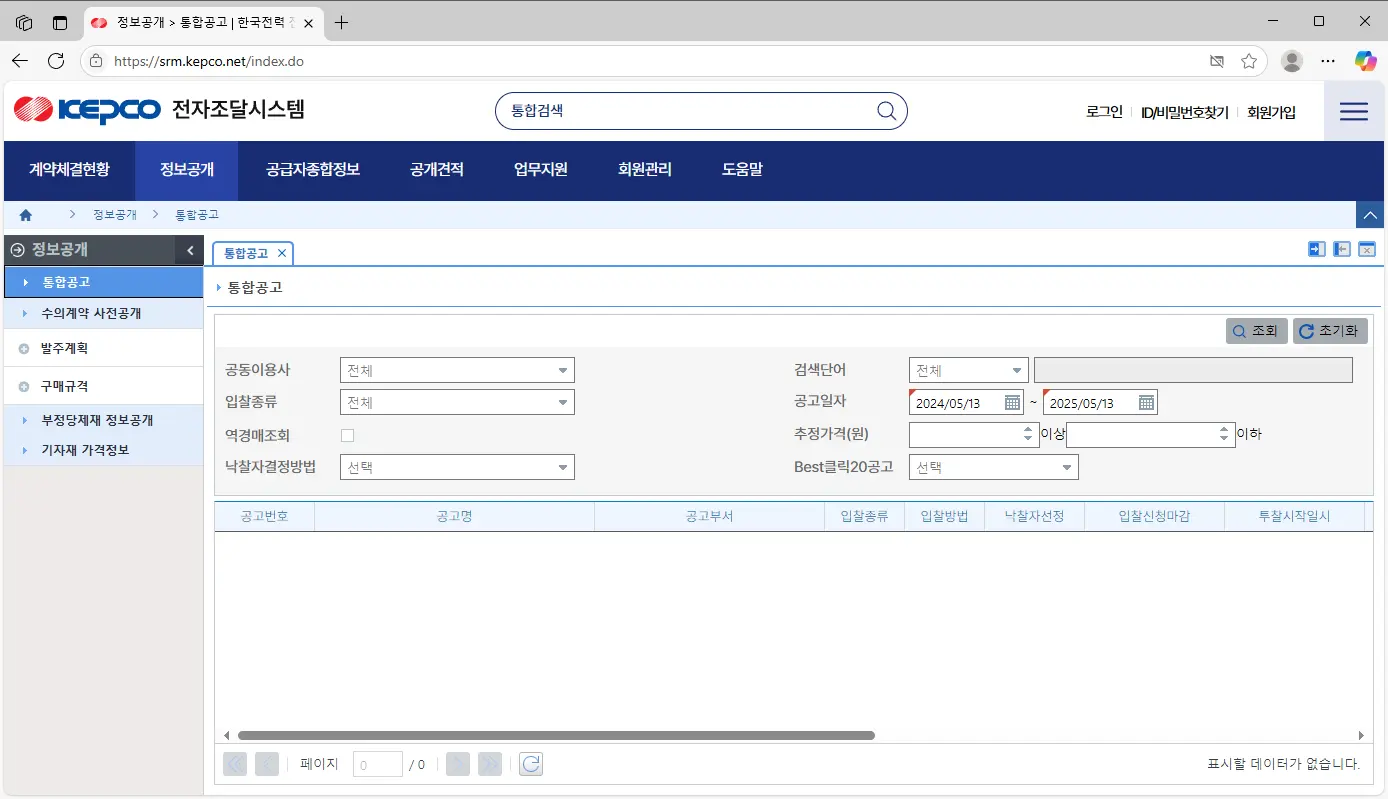Screen dimensions: 1388x799
Task: Click the first blue tab-layout icon
Action: point(1317,249)
